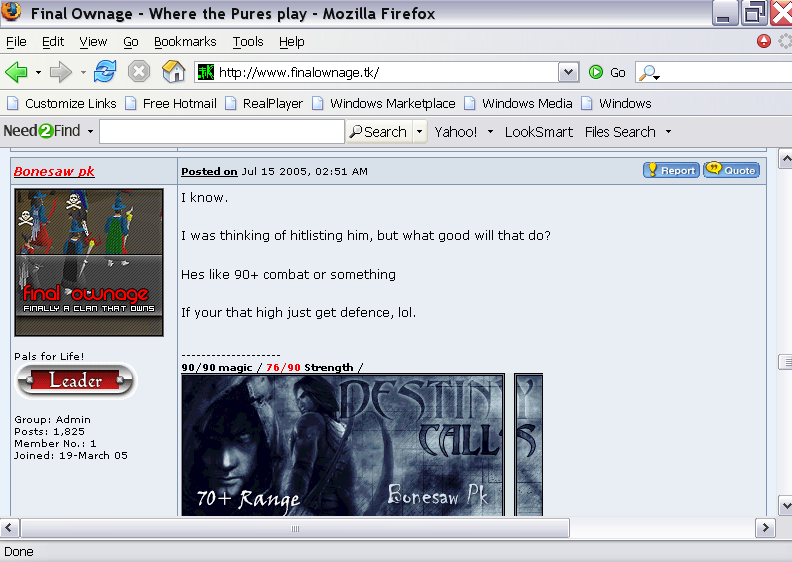Click the Report post button
Screen dimensions: 792x562
671,170
